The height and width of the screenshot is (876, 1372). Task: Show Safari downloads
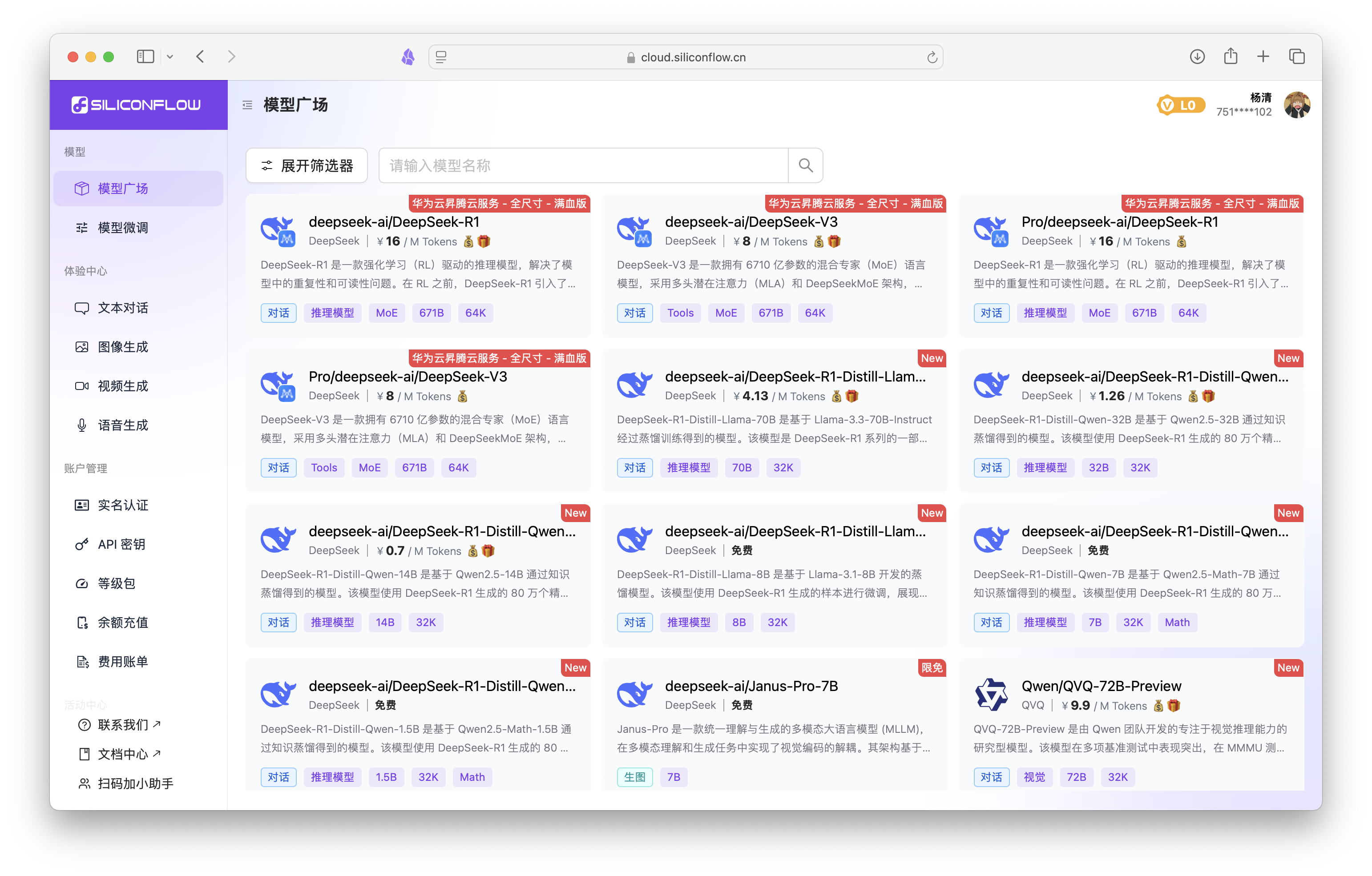coord(1197,56)
